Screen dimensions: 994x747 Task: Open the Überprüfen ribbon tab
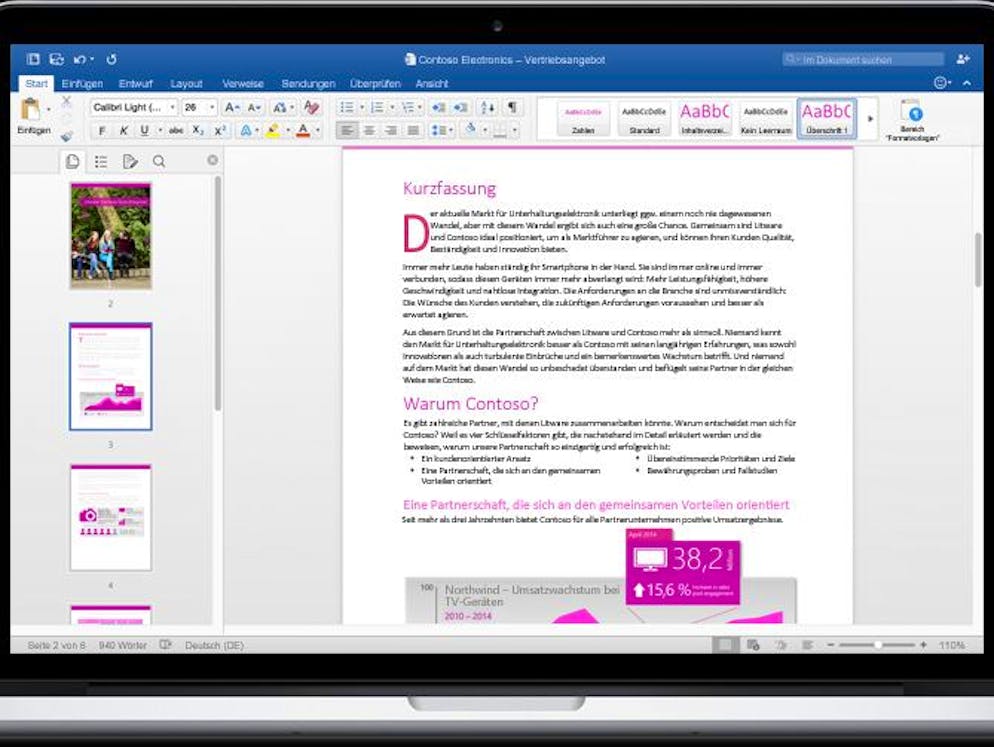coord(375,84)
